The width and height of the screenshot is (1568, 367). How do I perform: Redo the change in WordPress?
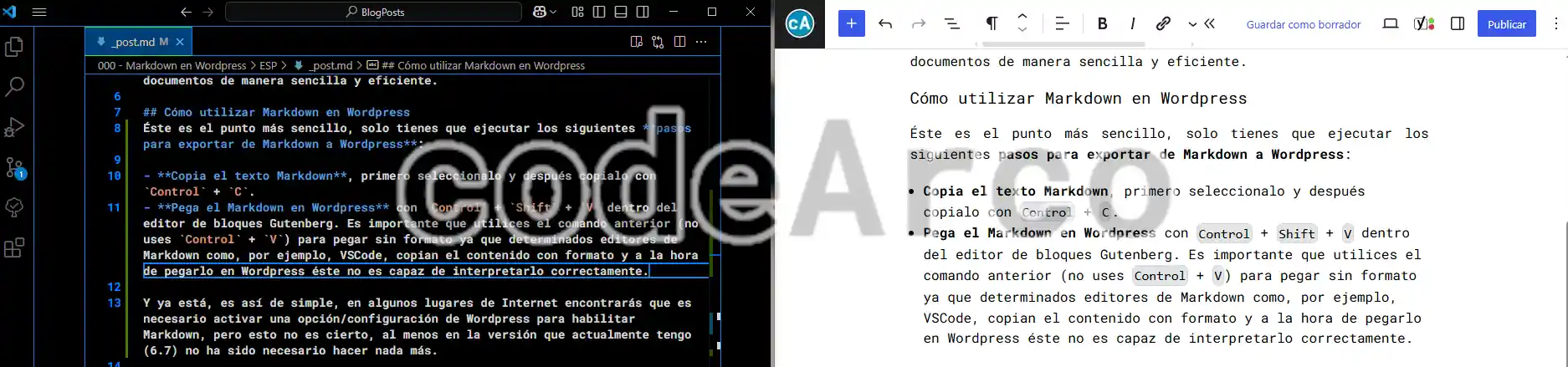pos(919,23)
